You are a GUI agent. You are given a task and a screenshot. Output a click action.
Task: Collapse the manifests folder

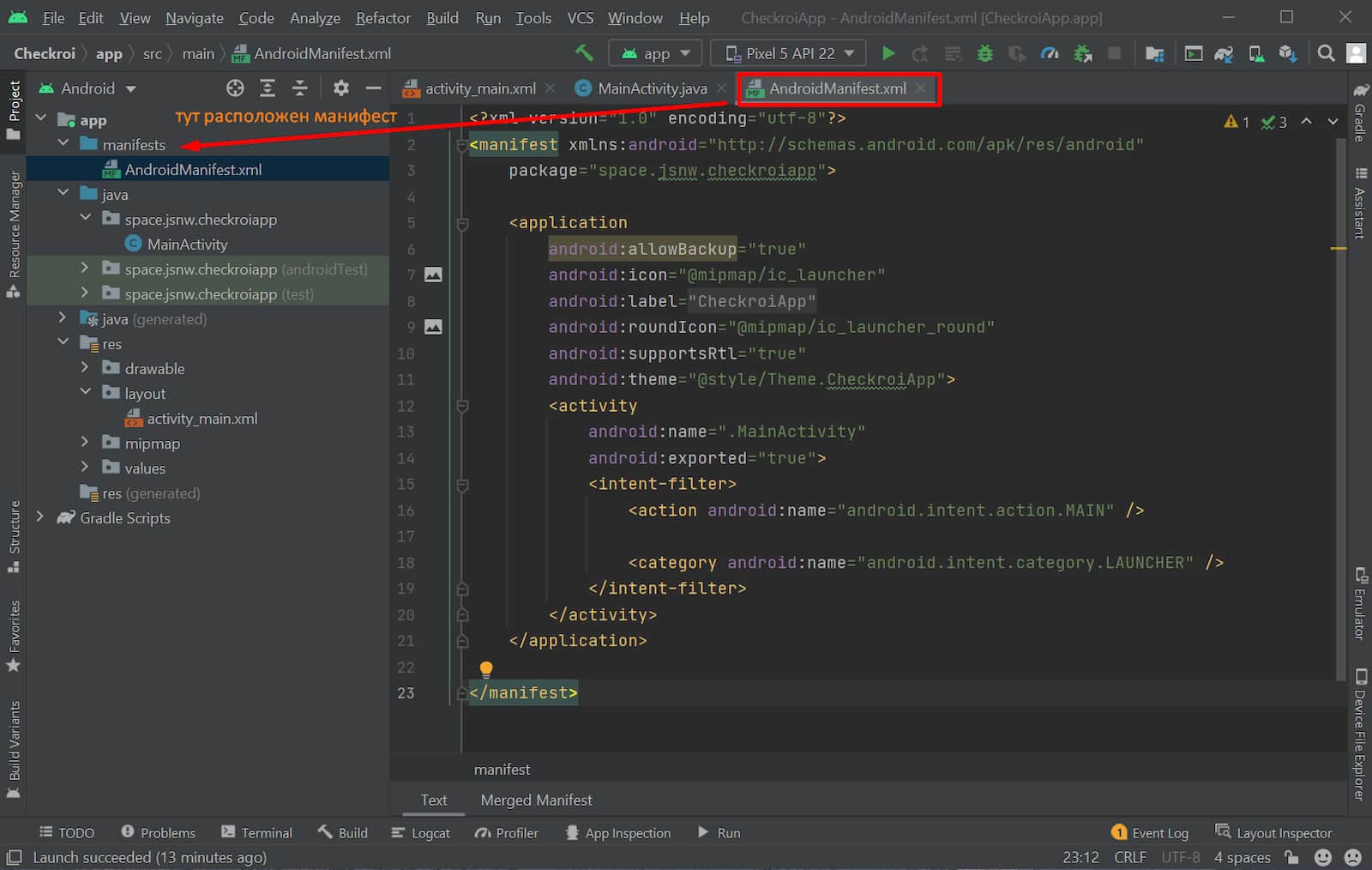point(63,143)
